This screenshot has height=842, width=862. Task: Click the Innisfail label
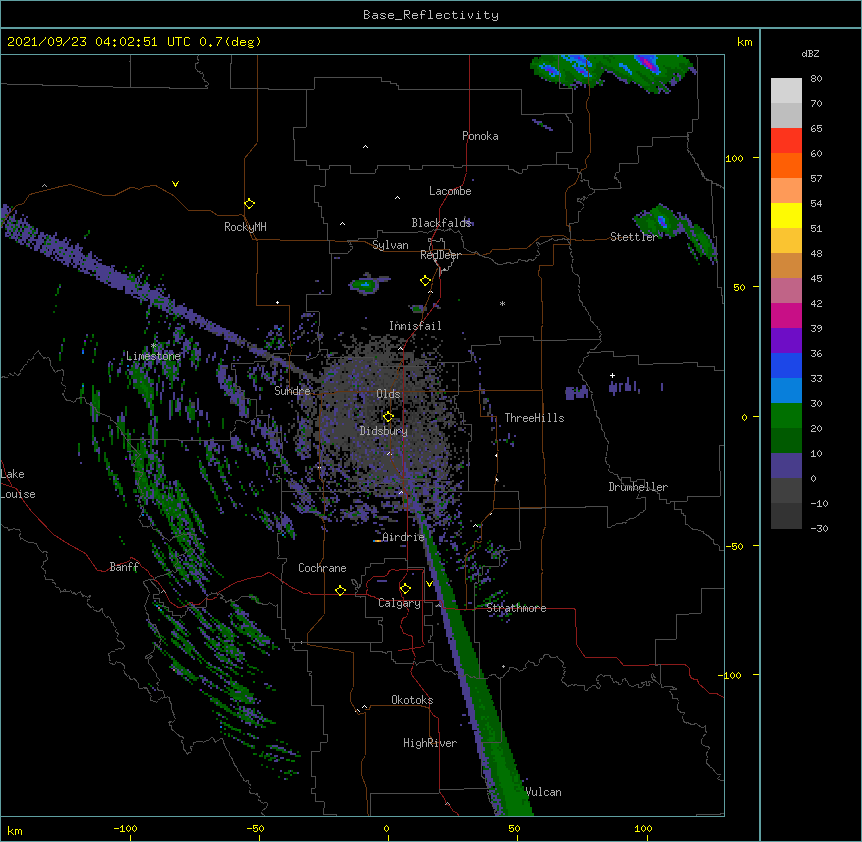(x=415, y=326)
